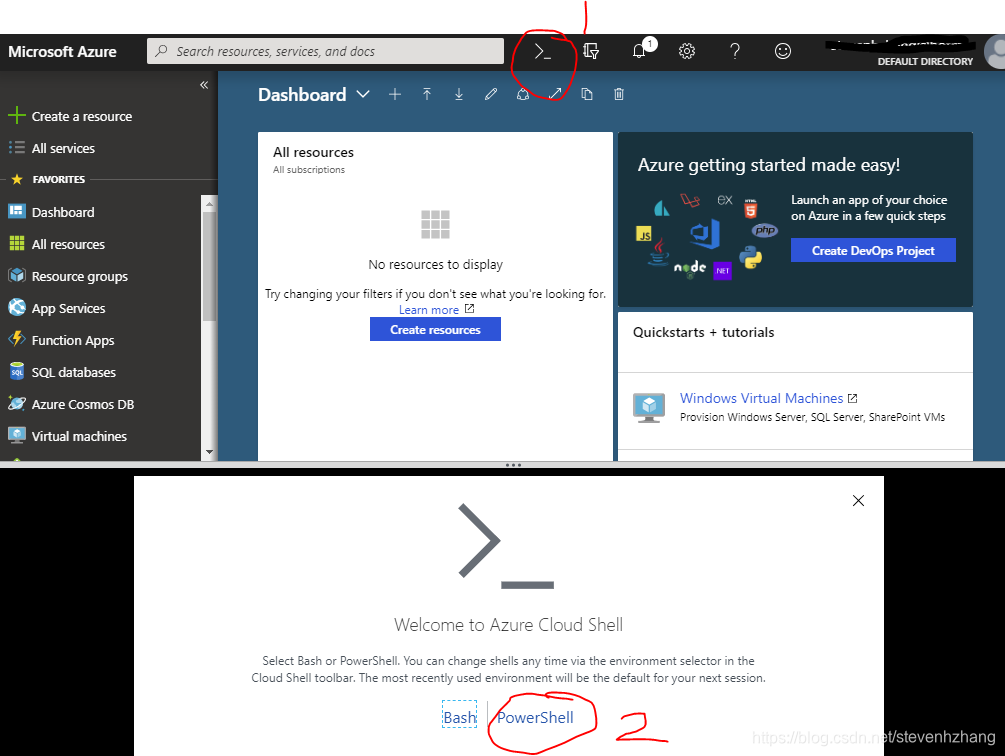Click the DEFAULT DIRECTORY label

pyautogui.click(x=925, y=62)
